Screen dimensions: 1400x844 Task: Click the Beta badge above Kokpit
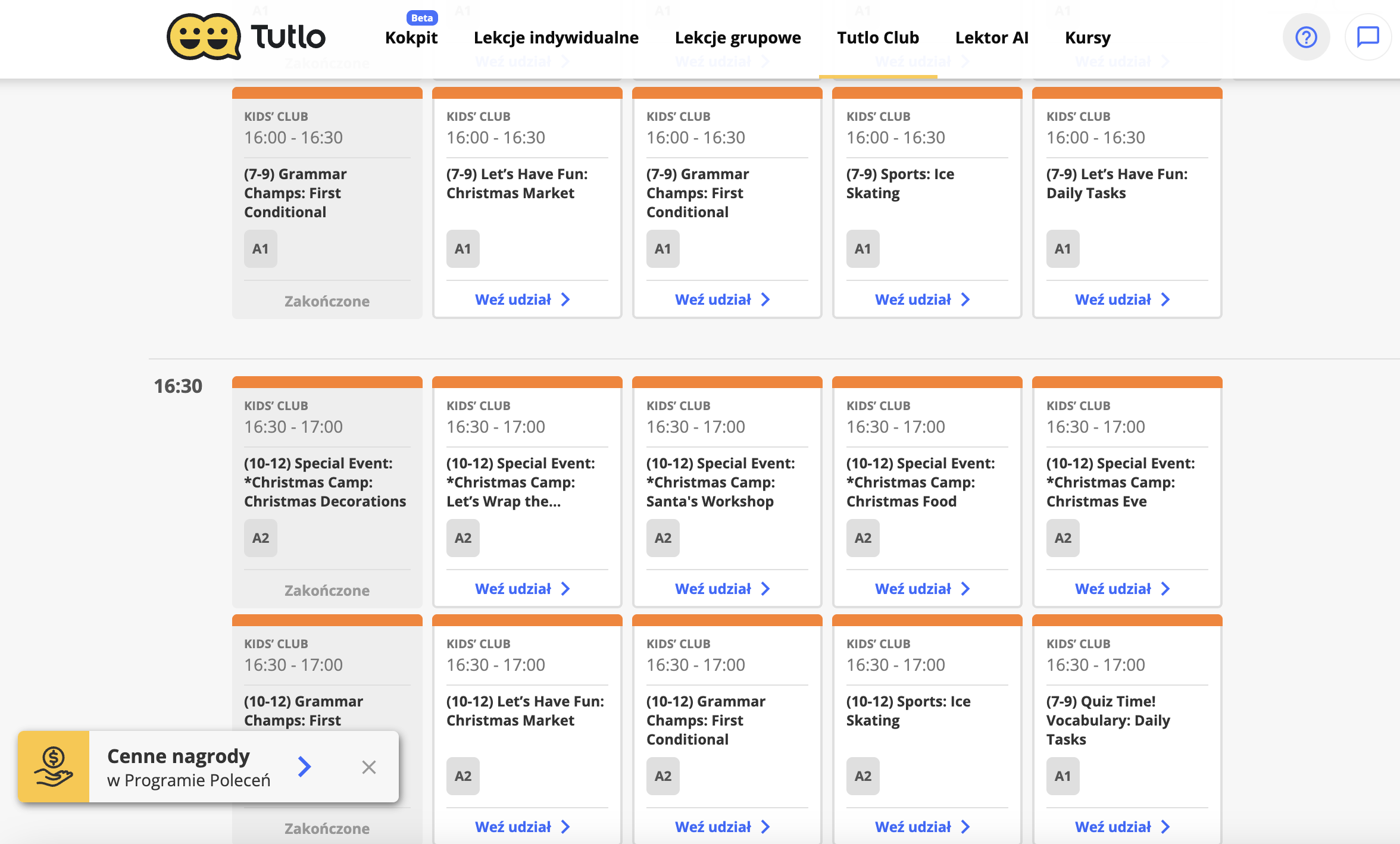pos(422,18)
